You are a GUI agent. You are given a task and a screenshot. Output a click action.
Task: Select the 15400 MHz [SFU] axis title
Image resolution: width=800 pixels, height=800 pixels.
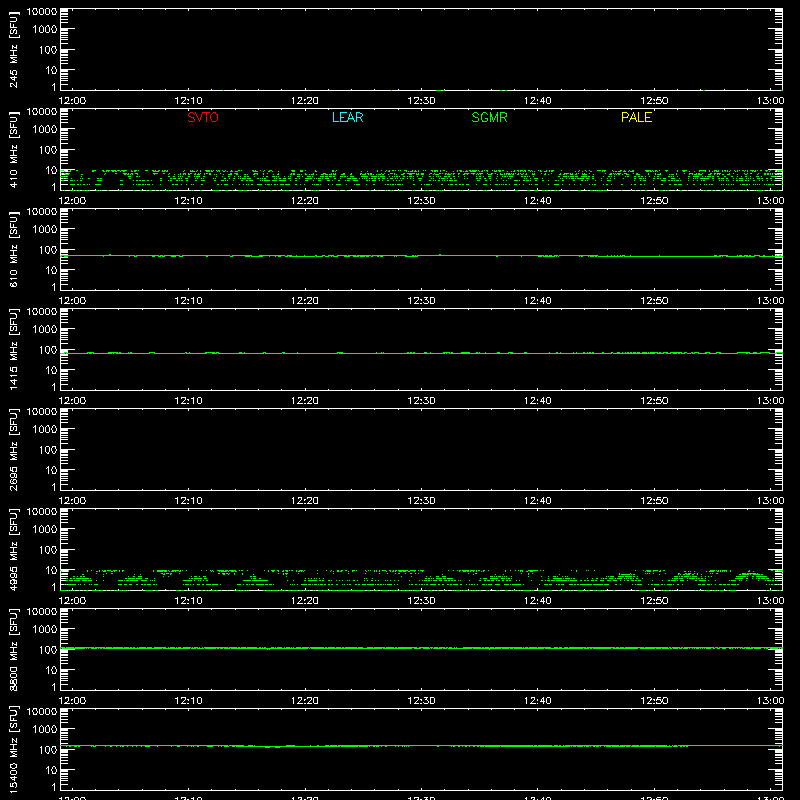[x=14, y=750]
